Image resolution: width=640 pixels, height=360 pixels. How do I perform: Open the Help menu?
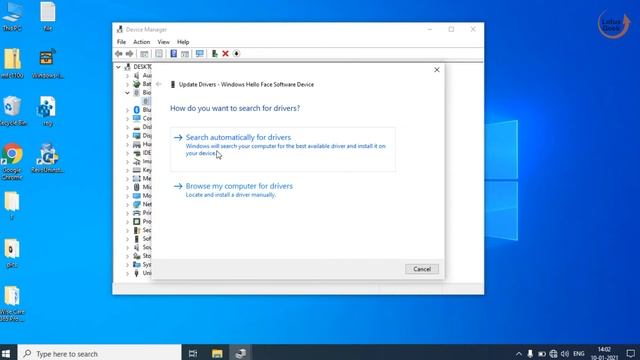point(183,42)
